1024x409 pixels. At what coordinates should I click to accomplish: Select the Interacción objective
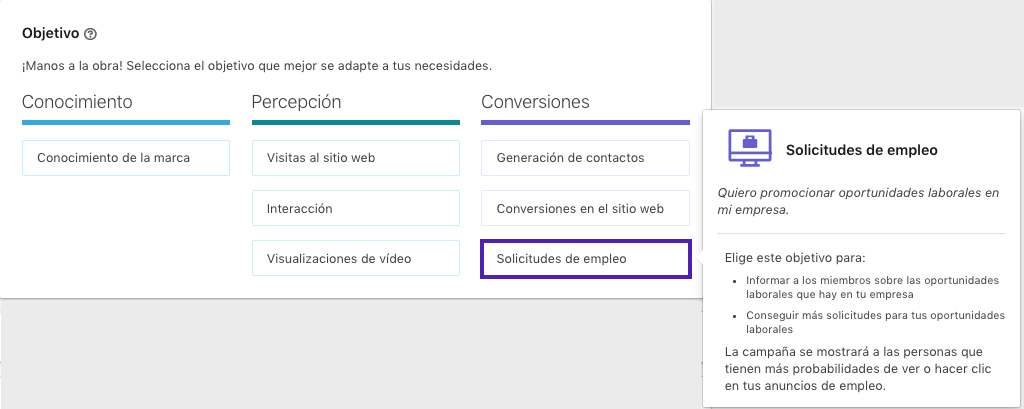point(356,208)
